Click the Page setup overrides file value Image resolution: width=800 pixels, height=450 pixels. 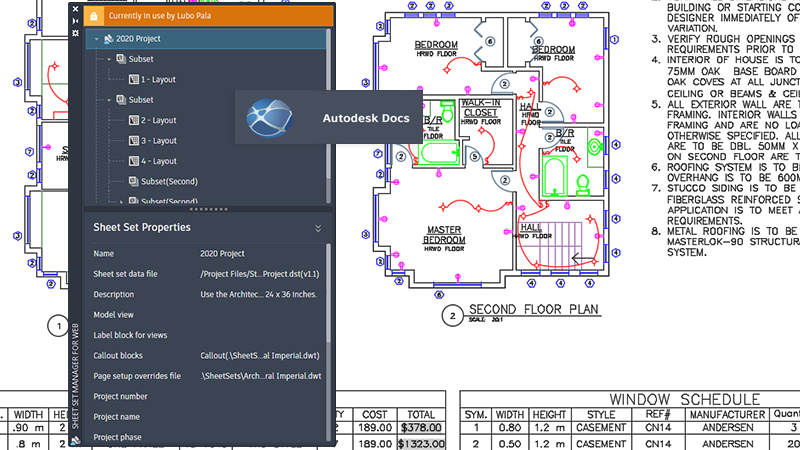[261, 376]
